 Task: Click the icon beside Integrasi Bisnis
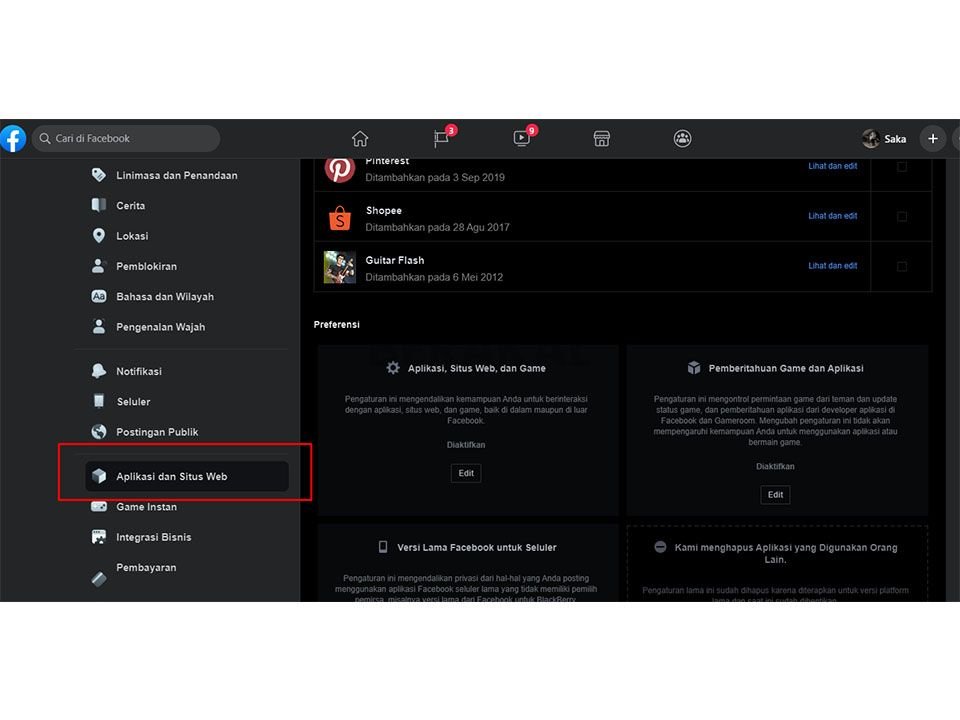(x=99, y=537)
